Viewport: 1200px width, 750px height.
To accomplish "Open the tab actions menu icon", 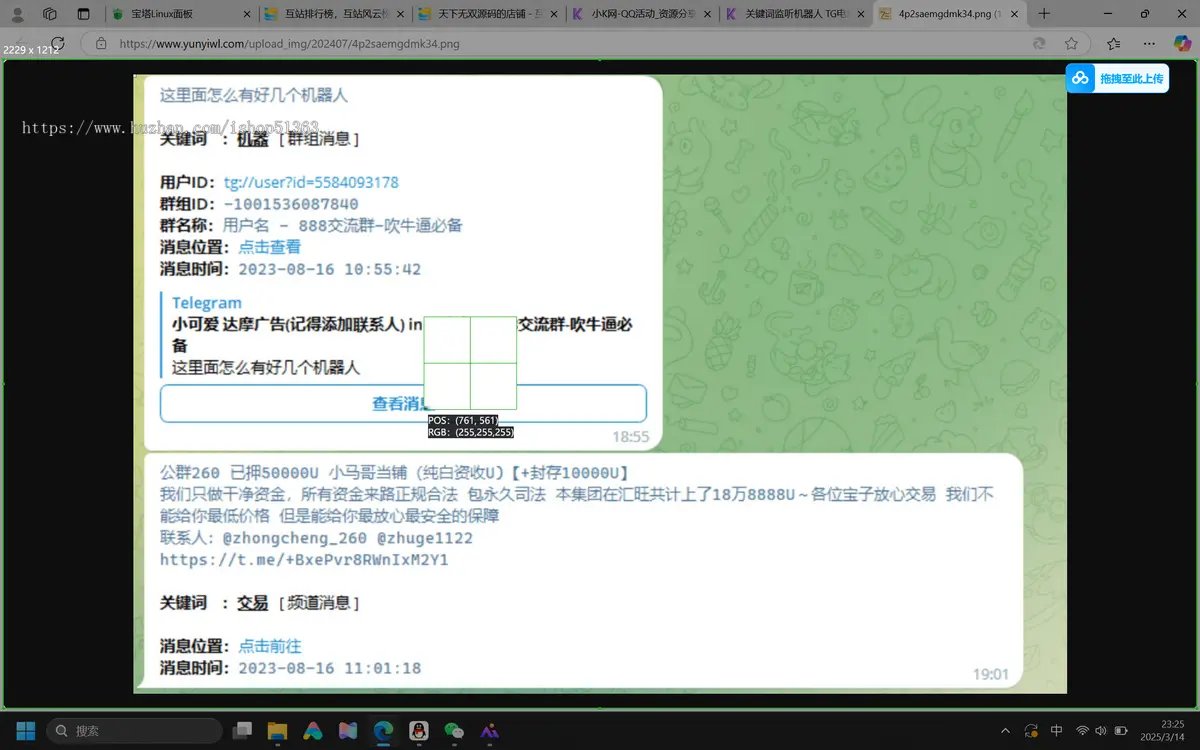I will [x=83, y=14].
